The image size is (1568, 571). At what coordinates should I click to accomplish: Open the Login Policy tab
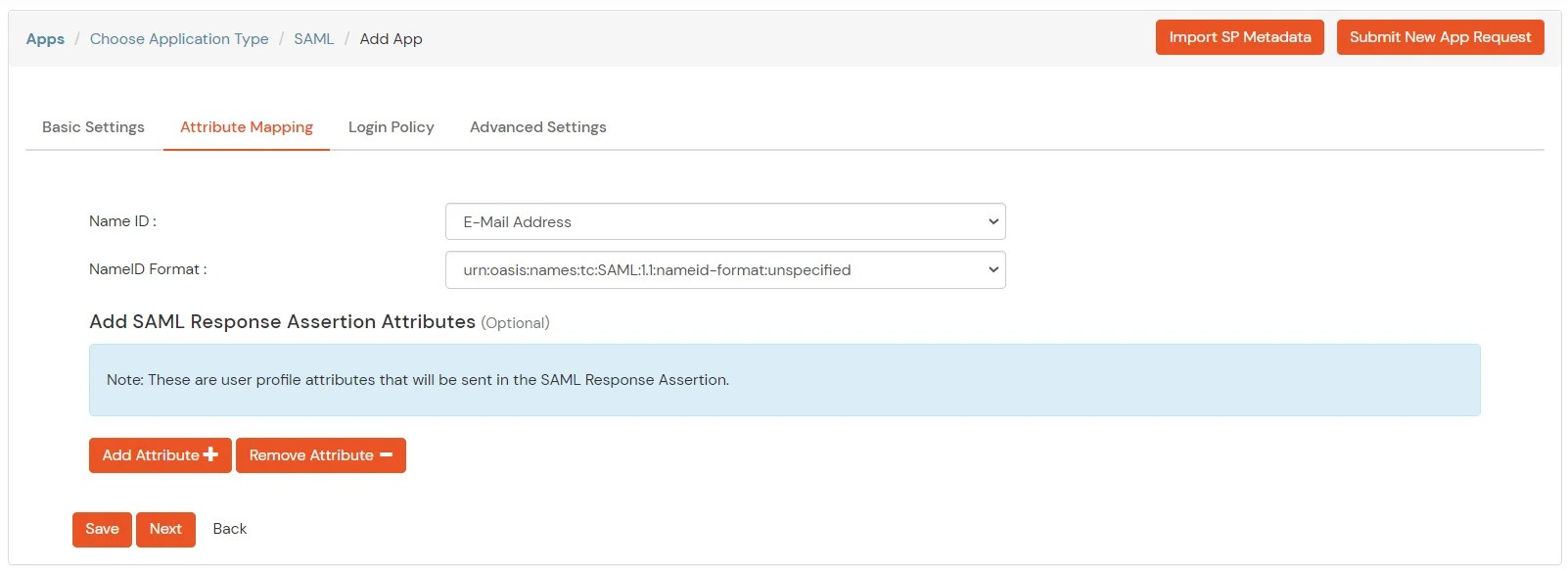[x=391, y=127]
